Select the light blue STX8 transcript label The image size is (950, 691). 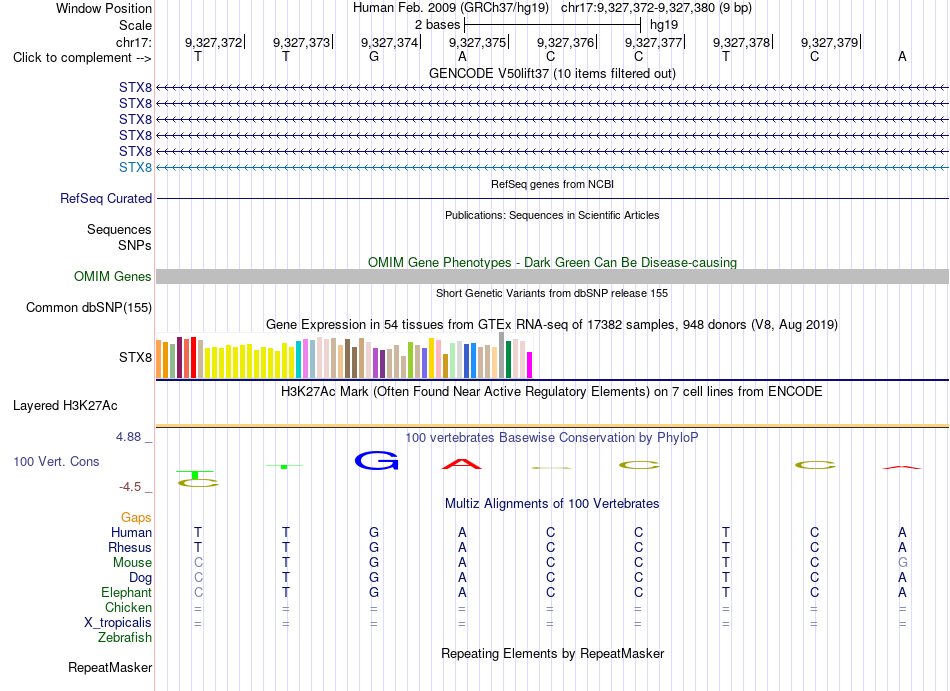(x=135, y=167)
